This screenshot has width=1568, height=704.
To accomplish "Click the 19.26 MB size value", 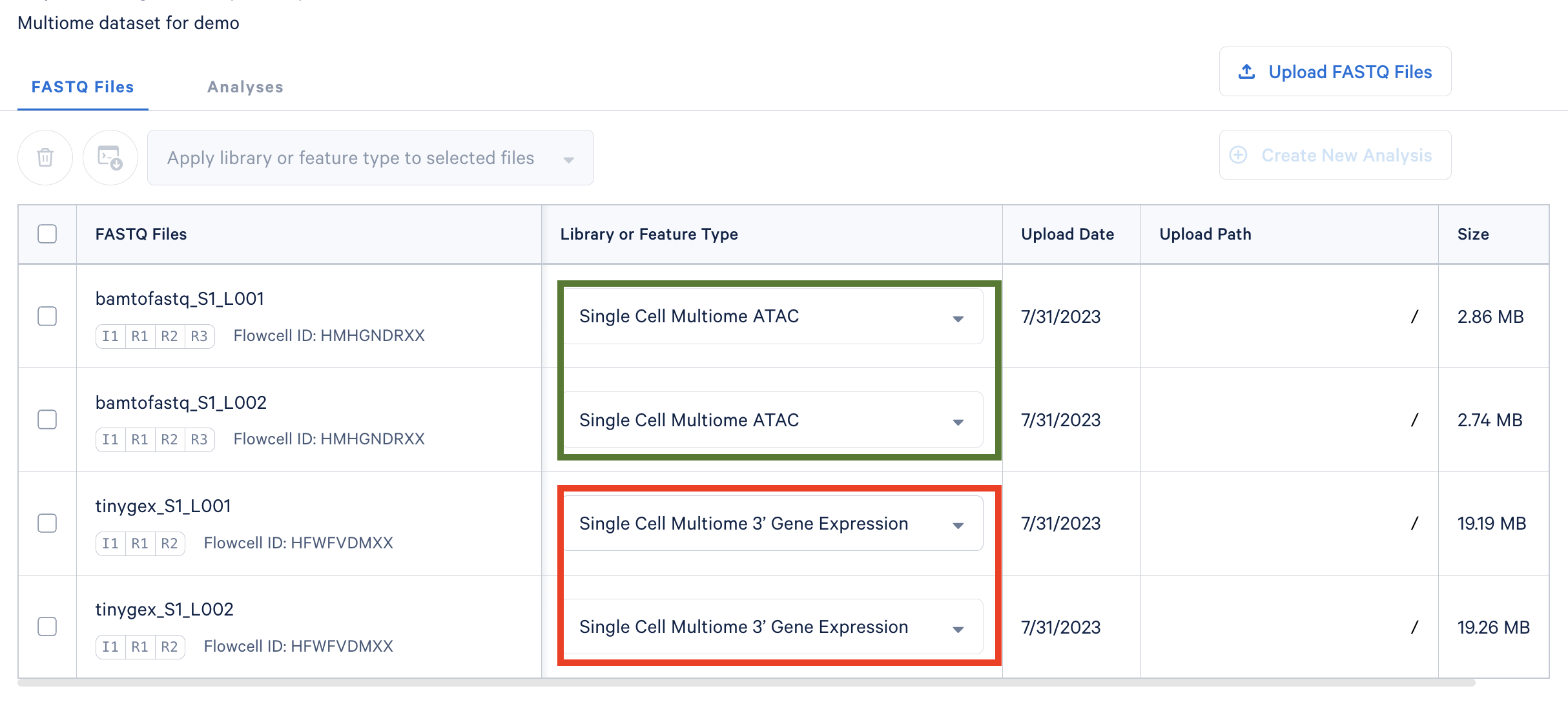I will pyautogui.click(x=1494, y=627).
